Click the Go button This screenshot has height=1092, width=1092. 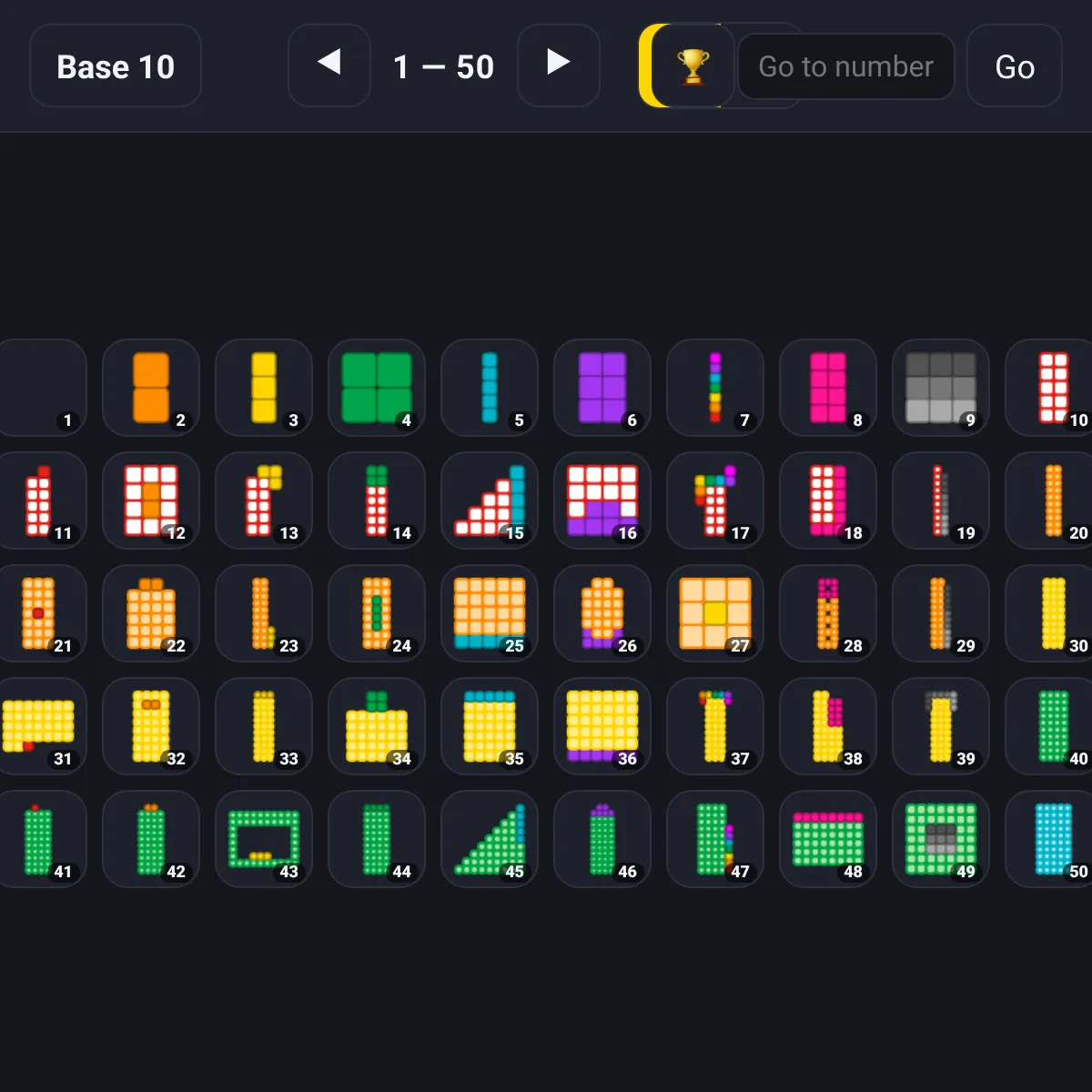[x=1015, y=66]
